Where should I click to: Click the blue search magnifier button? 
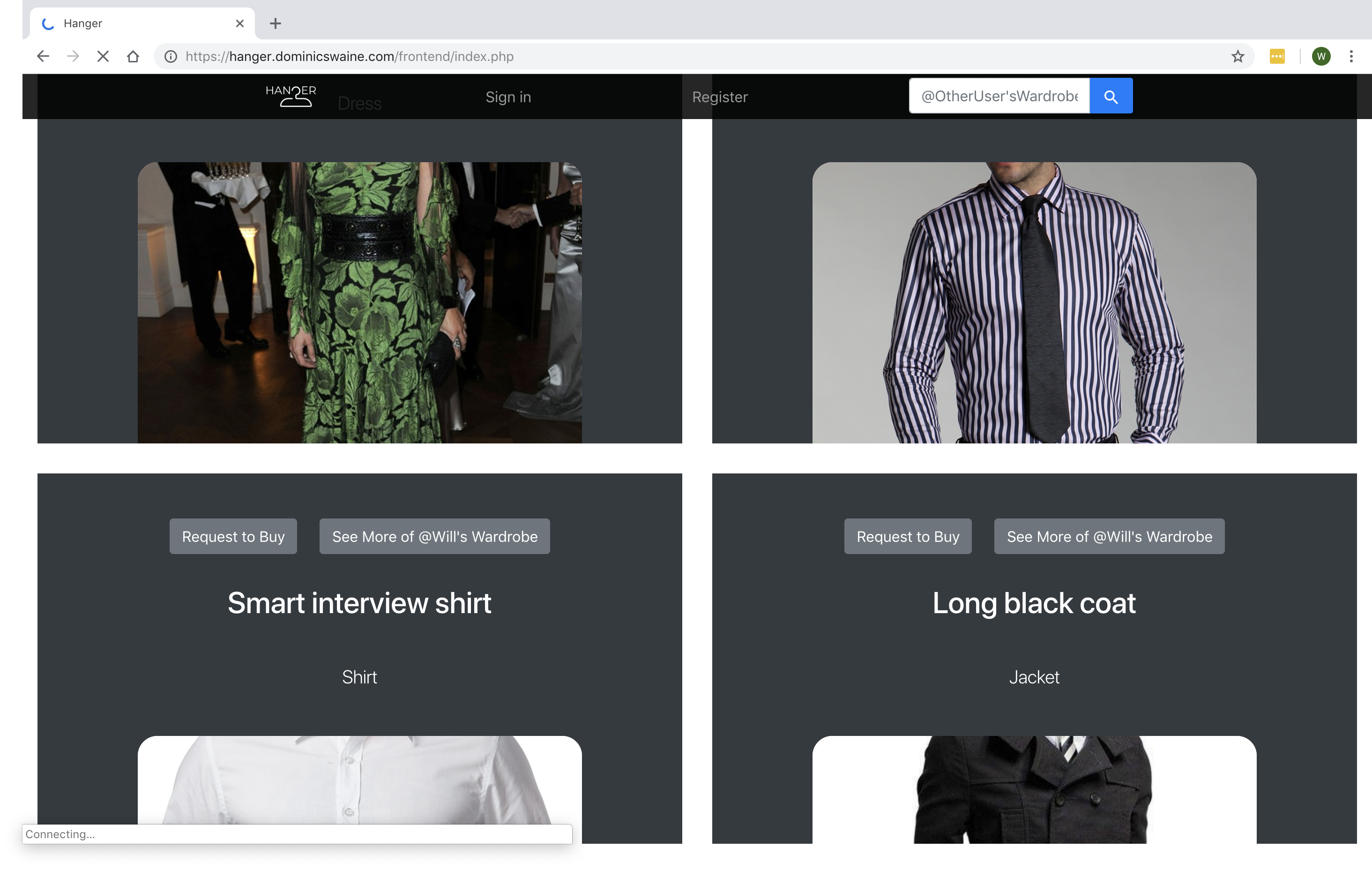[x=1111, y=97]
